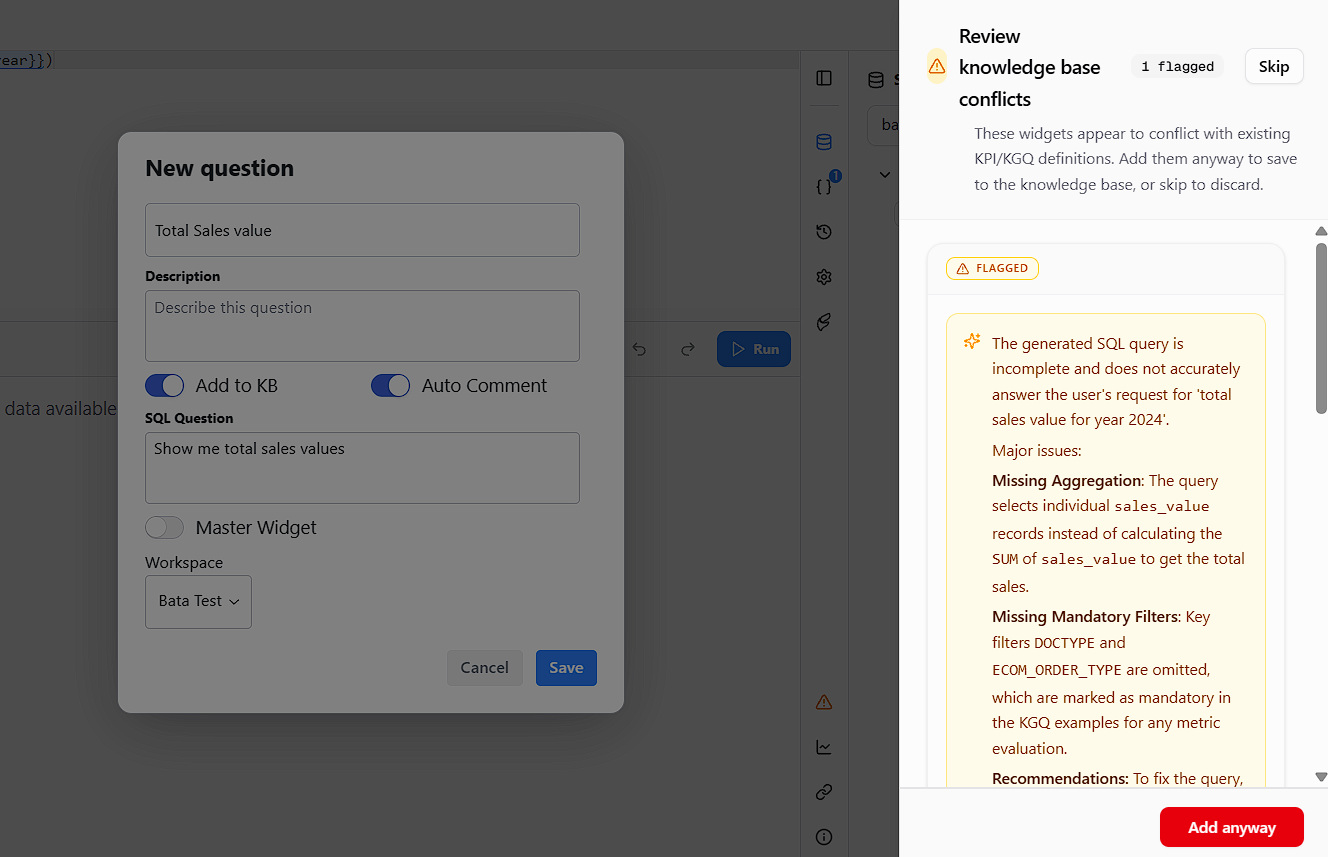1328x857 pixels.
Task: Enable the Master Widget toggle
Action: (165, 528)
